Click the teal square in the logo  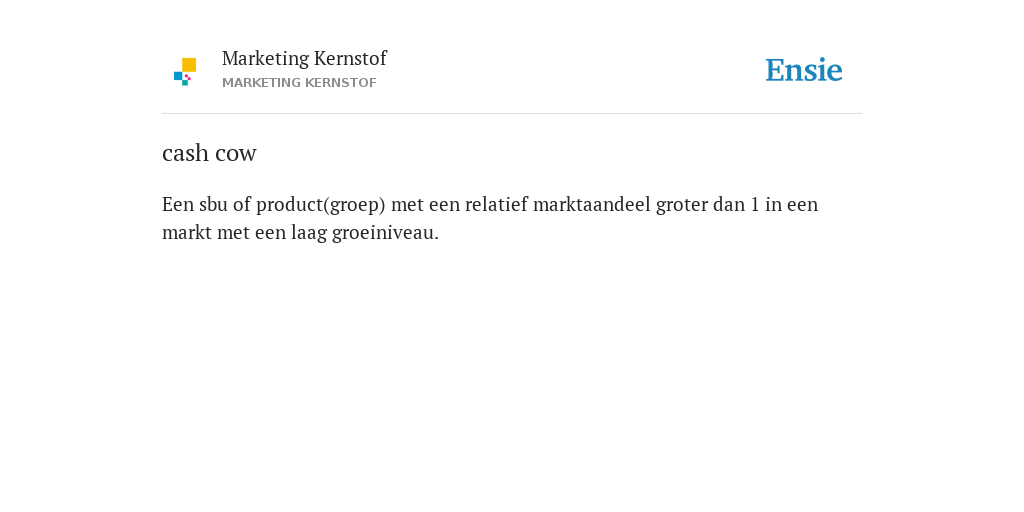pyautogui.click(x=185, y=83)
